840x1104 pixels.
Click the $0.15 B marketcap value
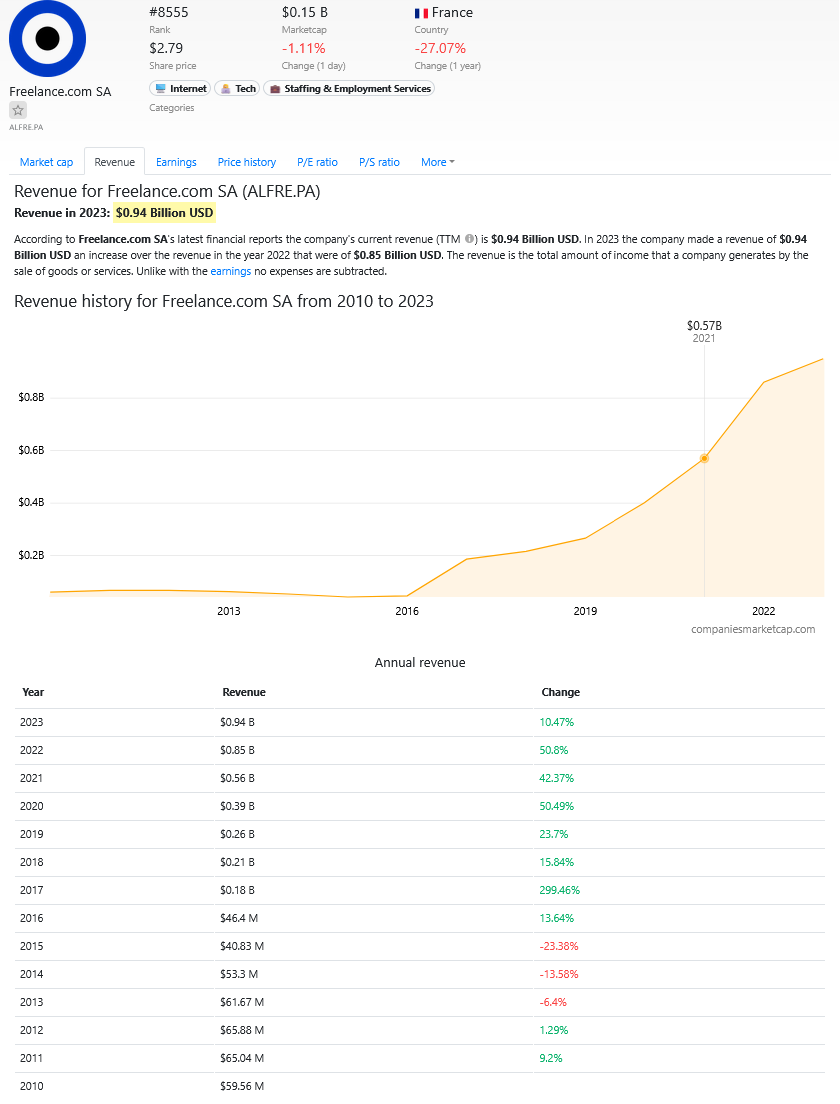pyautogui.click(x=305, y=13)
